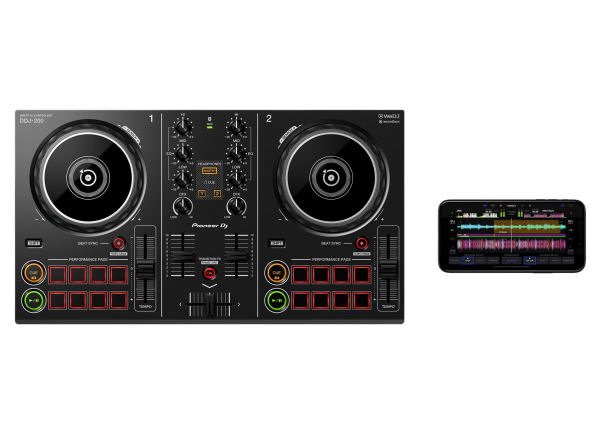Tap the phone's upper cyan waveform
The image size is (600, 440).
pos(511,227)
